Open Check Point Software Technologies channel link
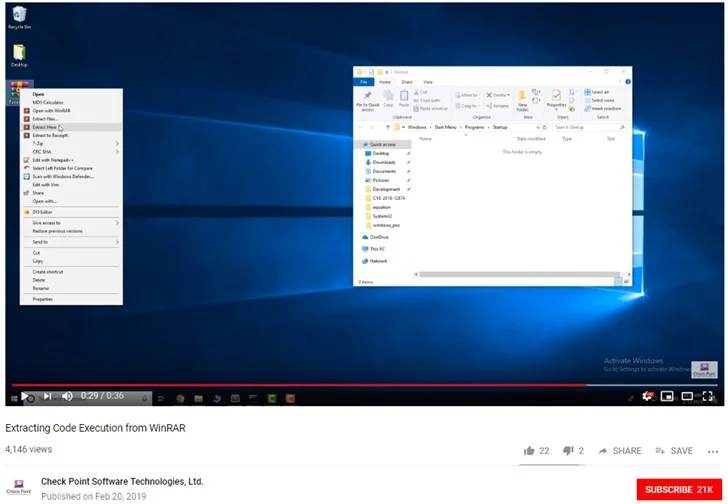The image size is (728, 504). coord(122,481)
